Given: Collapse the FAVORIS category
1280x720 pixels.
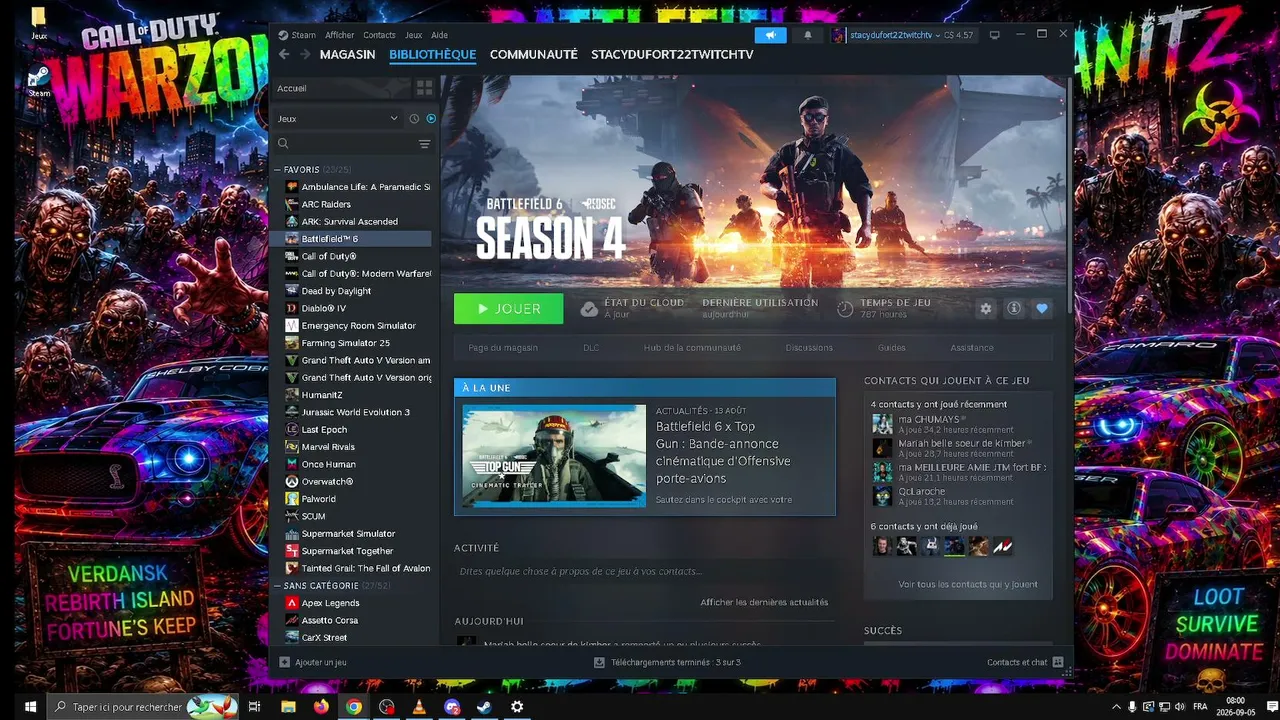Looking at the screenshot, I should click(278, 170).
